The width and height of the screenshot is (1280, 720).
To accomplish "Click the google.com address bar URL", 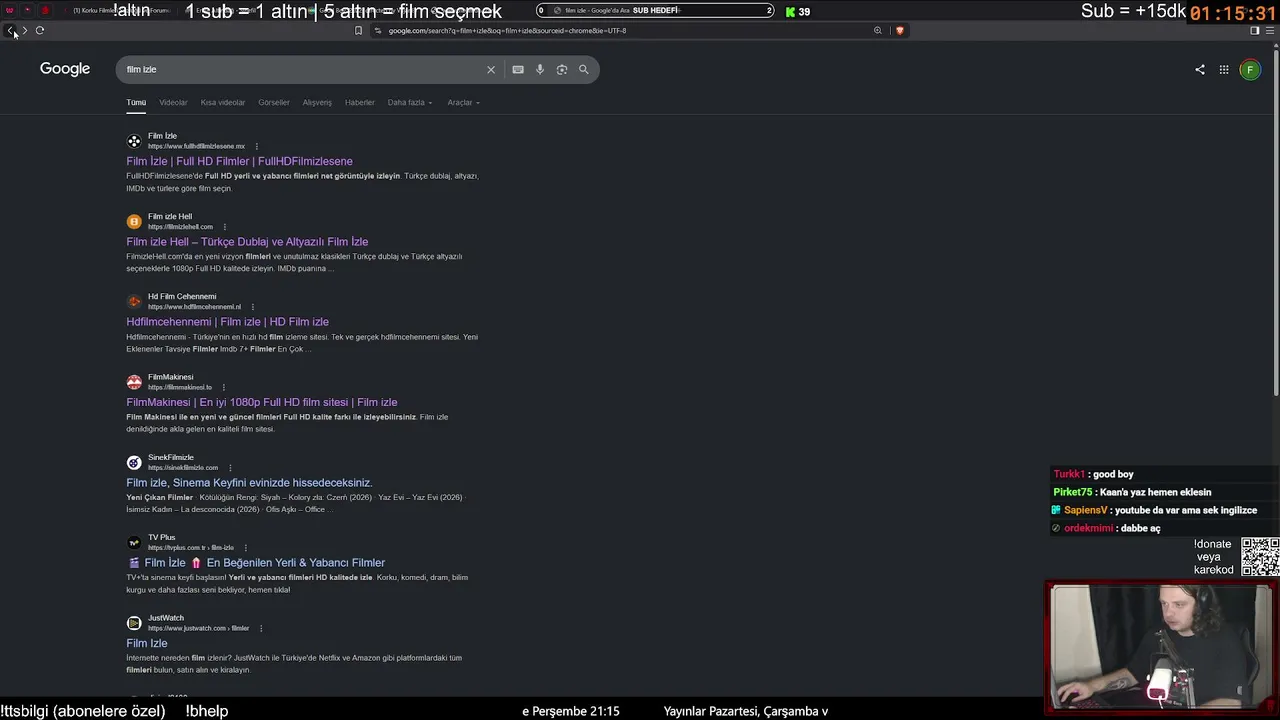I will 507,31.
